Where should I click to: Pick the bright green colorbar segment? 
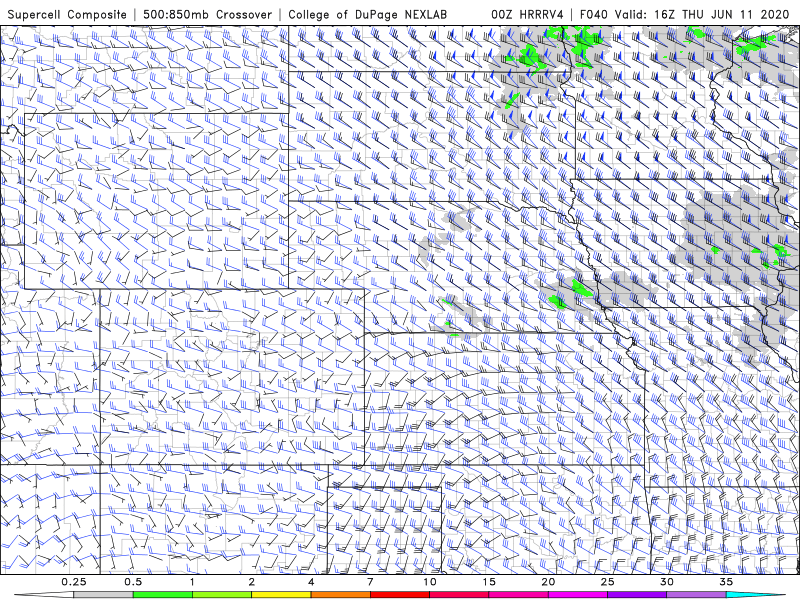point(163,595)
